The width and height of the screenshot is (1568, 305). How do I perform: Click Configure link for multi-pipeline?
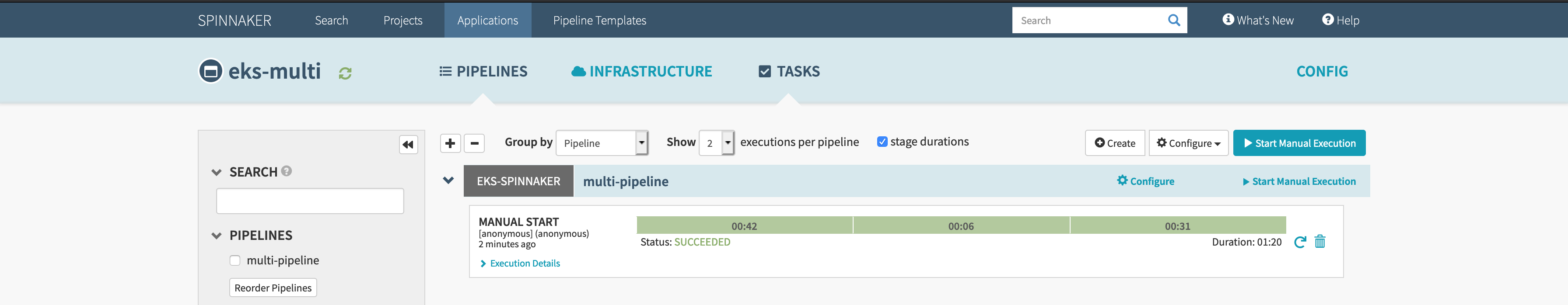[1145, 181]
